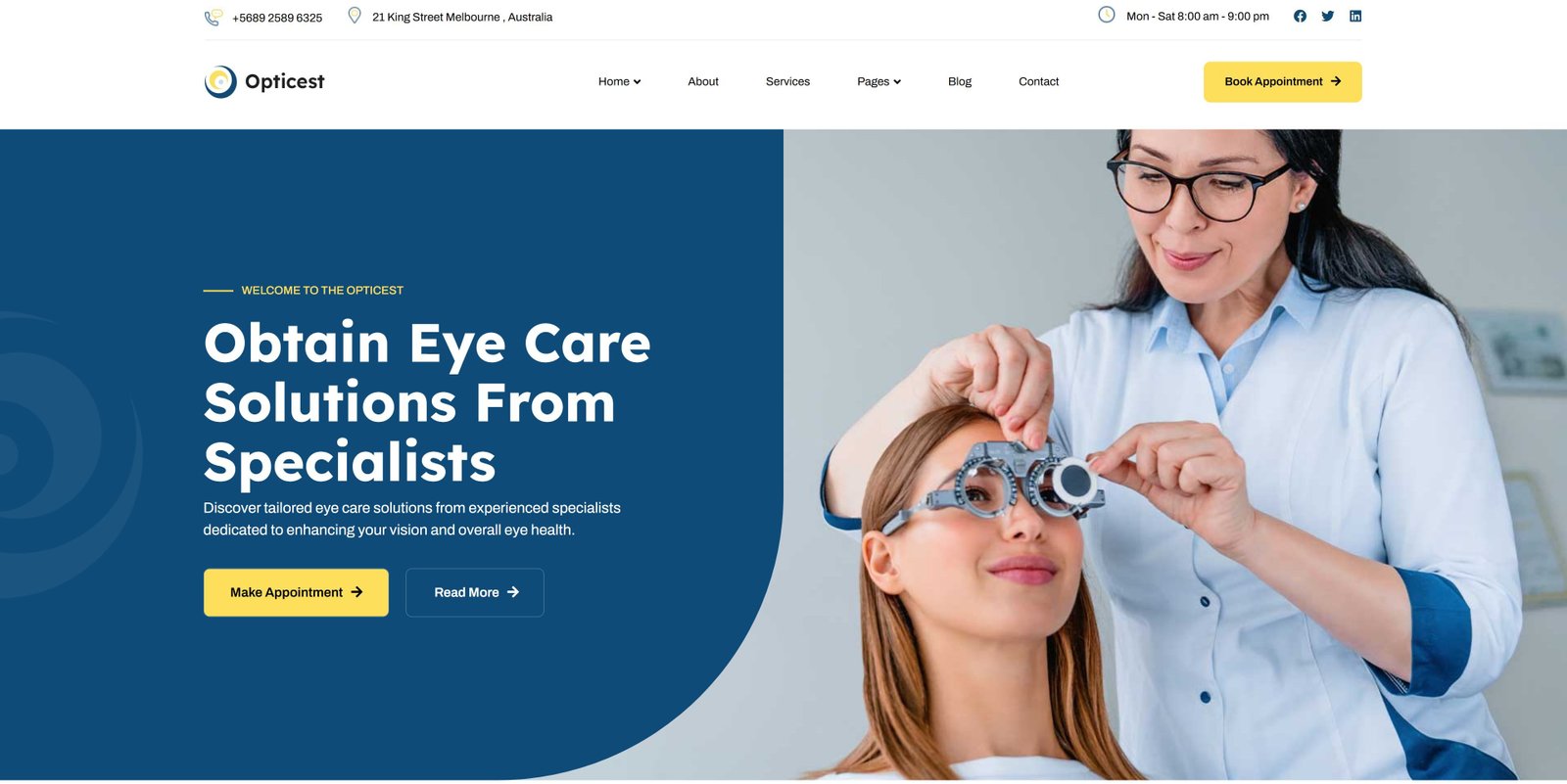The width and height of the screenshot is (1567, 784).
Task: Click the Make Appointment button
Action: pos(296,592)
